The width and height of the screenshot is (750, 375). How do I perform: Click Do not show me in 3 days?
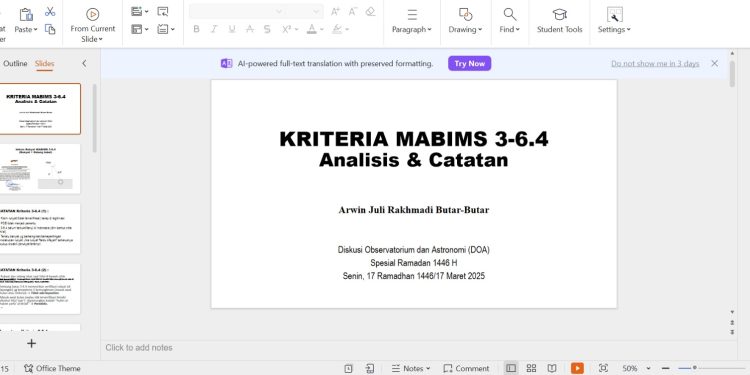click(655, 64)
